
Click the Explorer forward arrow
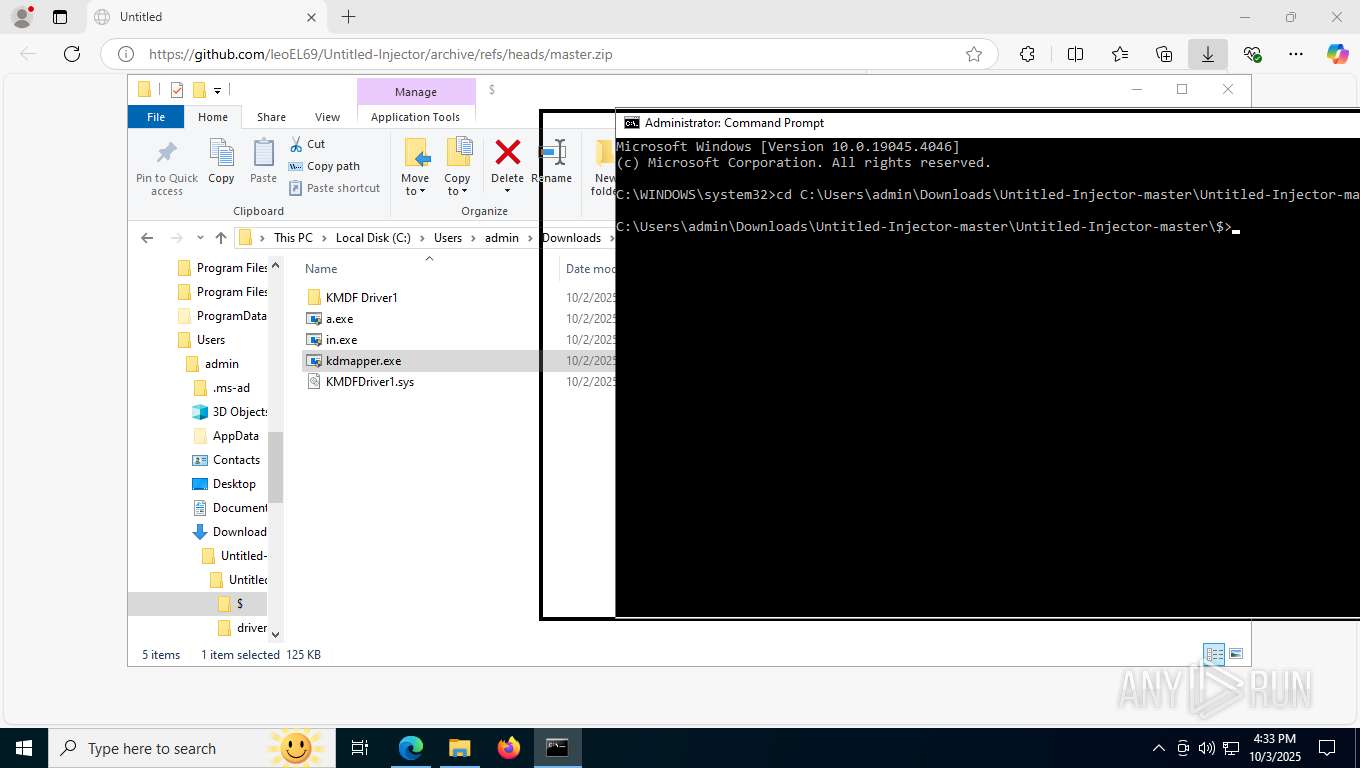(176, 238)
